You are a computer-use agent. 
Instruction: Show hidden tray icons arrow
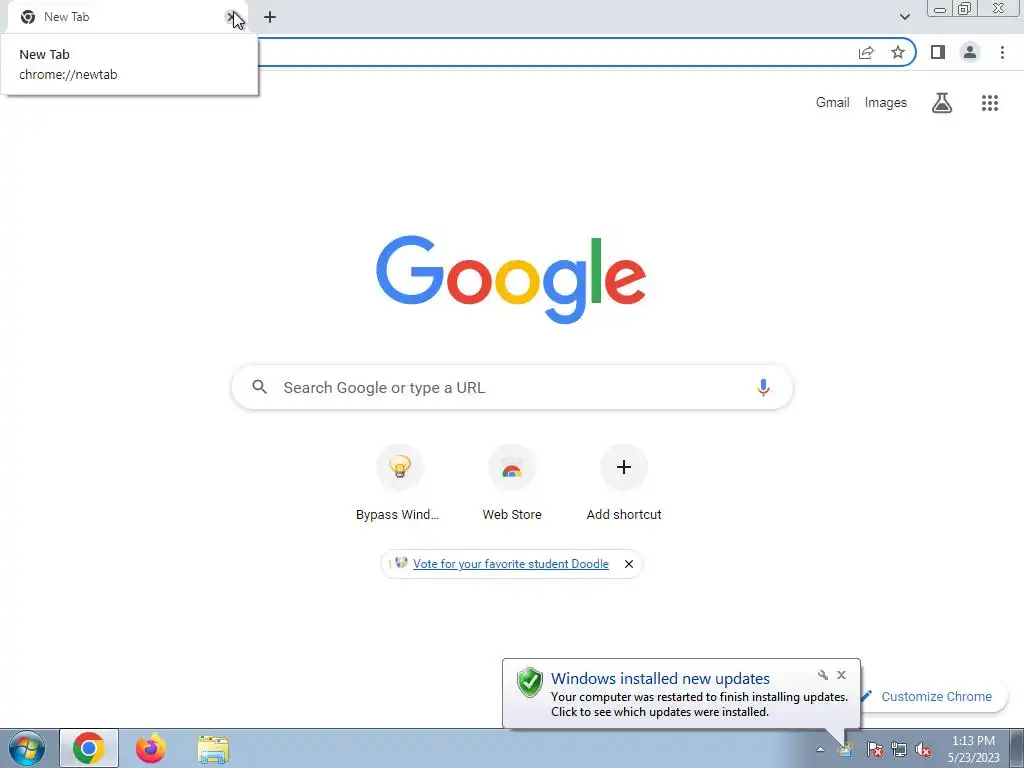point(820,749)
